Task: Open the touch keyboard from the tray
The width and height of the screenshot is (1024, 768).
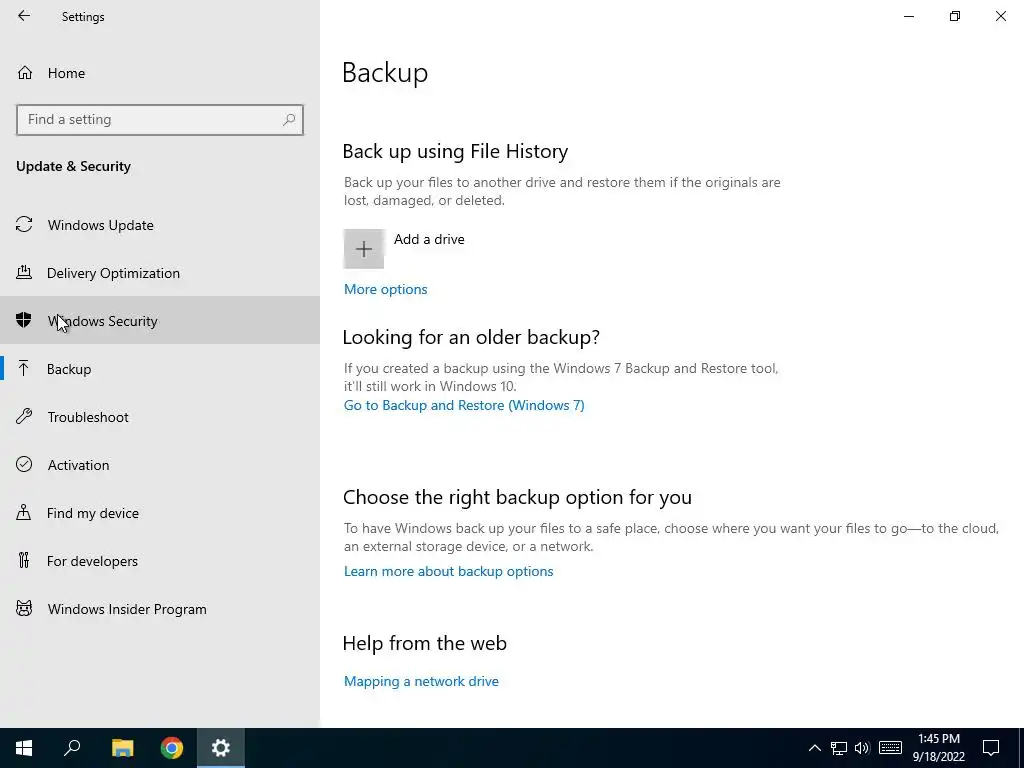Action: click(890, 748)
